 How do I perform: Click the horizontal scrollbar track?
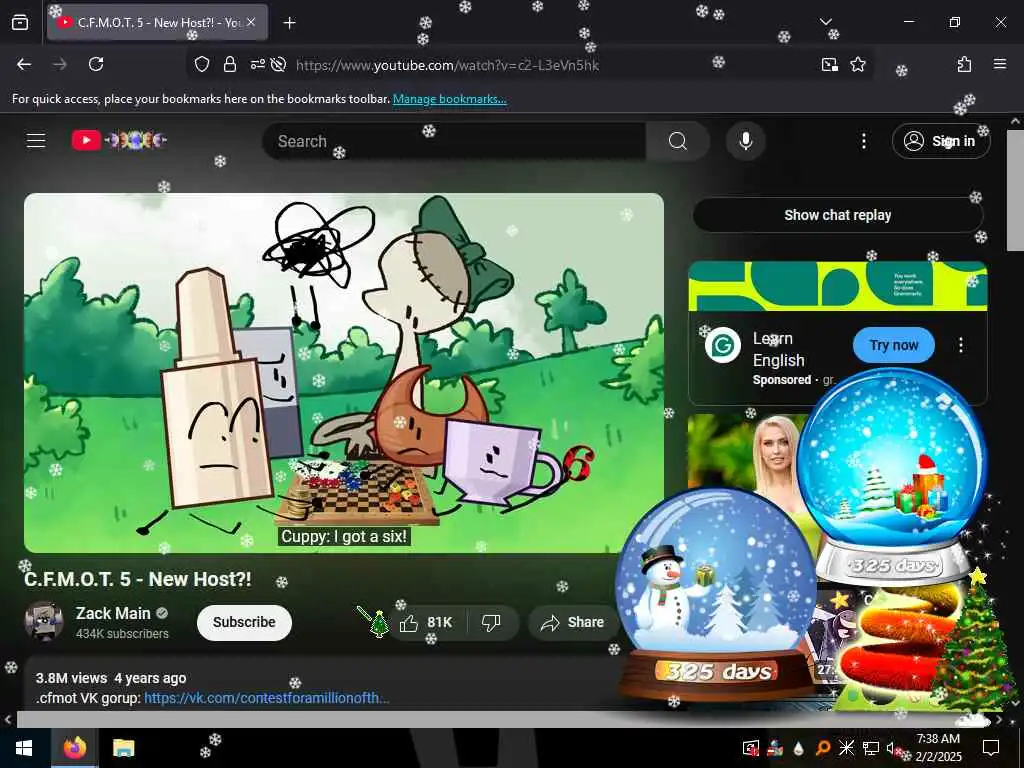pyautogui.click(x=503, y=720)
